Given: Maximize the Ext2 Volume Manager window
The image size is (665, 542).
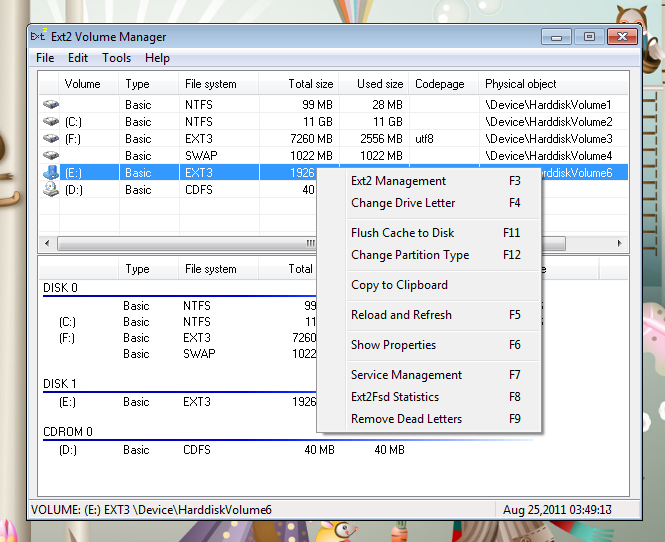Looking at the screenshot, I should tap(589, 37).
